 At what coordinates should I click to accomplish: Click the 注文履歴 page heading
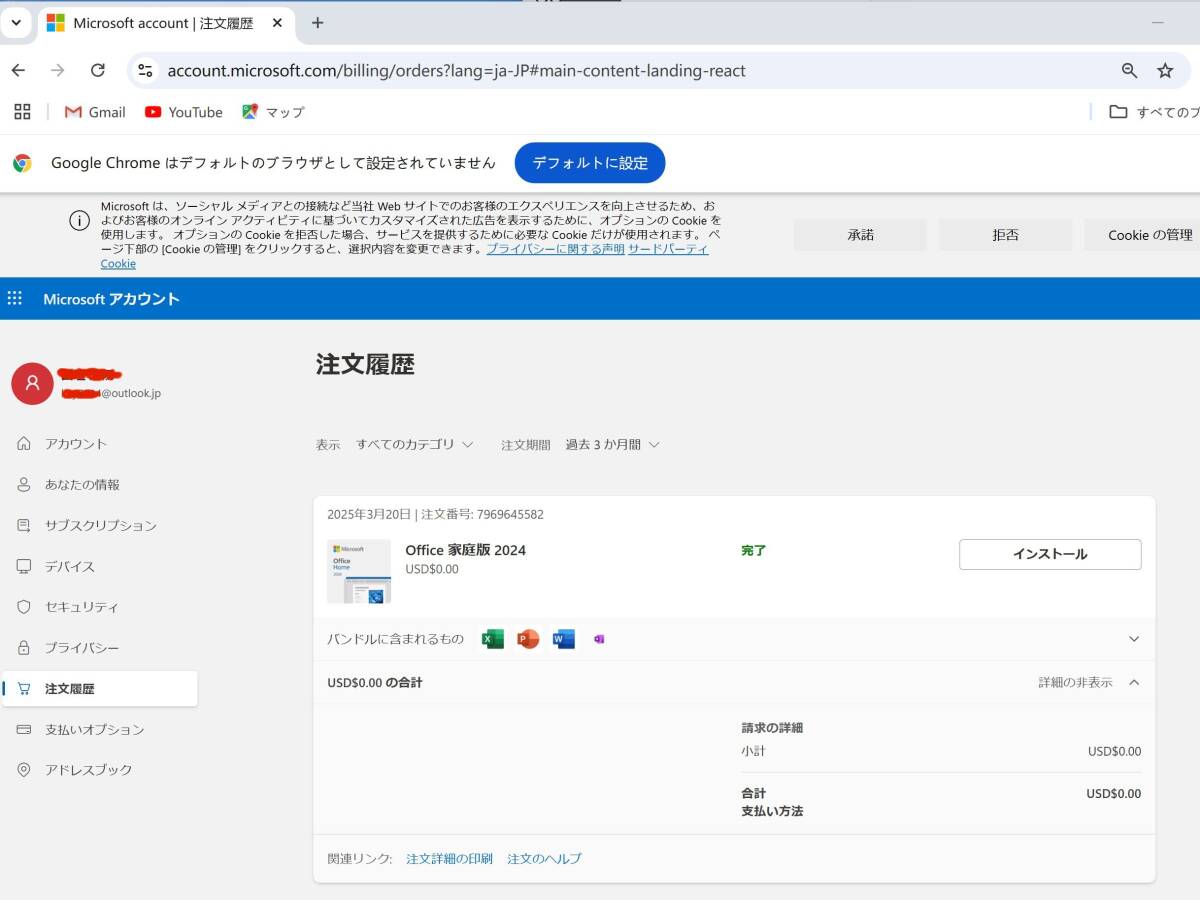pyautogui.click(x=365, y=364)
